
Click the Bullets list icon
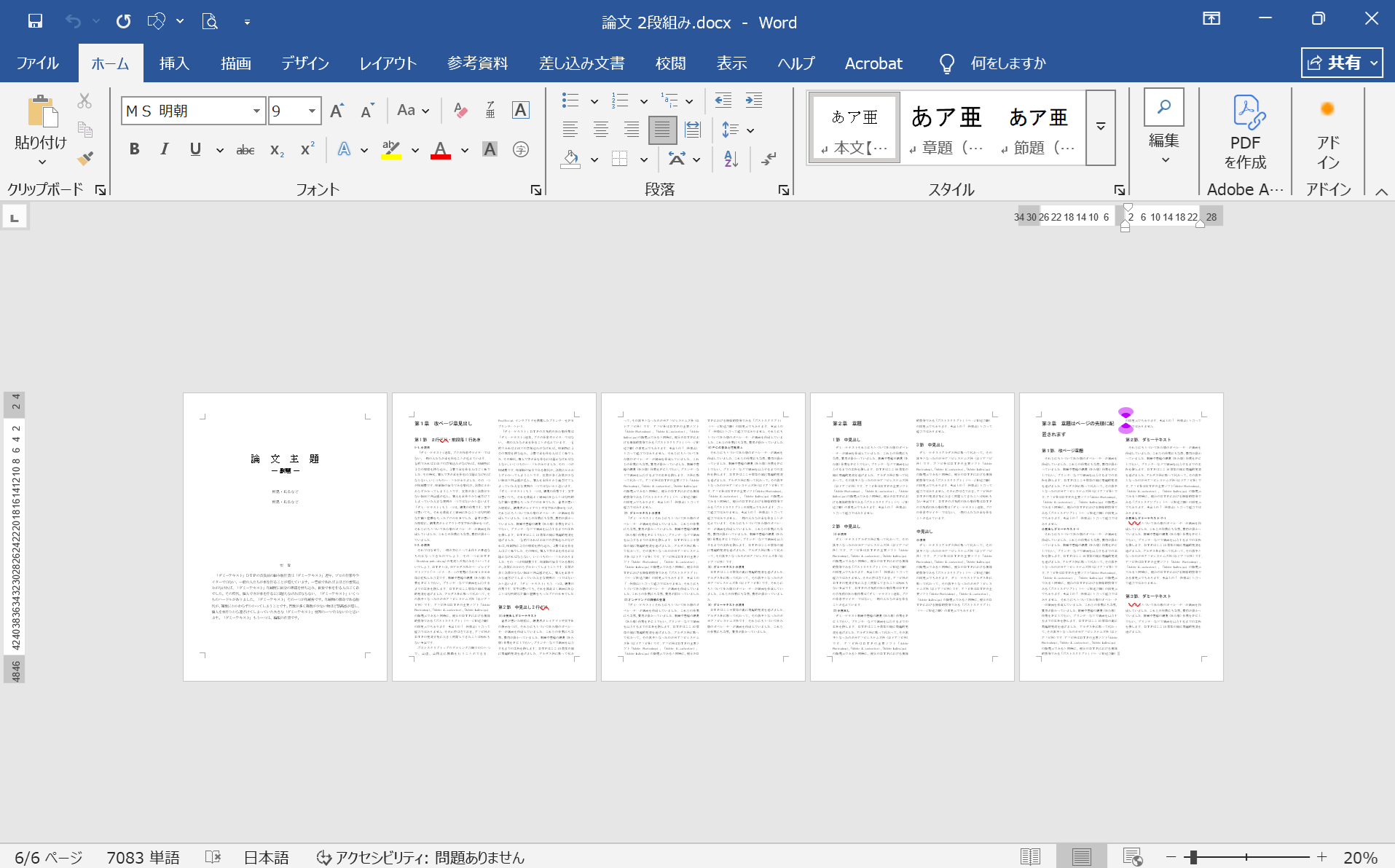pyautogui.click(x=570, y=100)
